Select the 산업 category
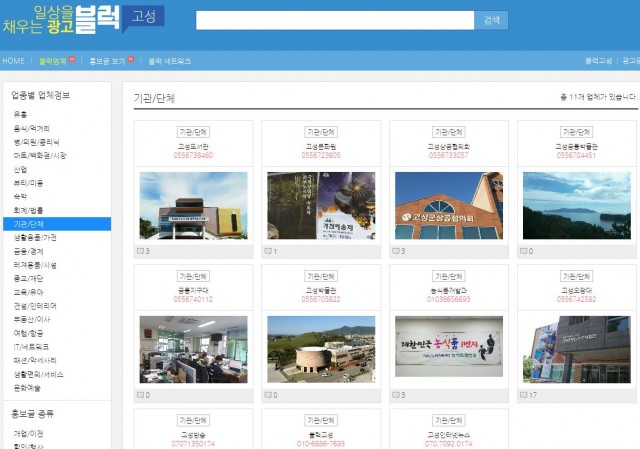The width and height of the screenshot is (640, 449). tap(20, 169)
